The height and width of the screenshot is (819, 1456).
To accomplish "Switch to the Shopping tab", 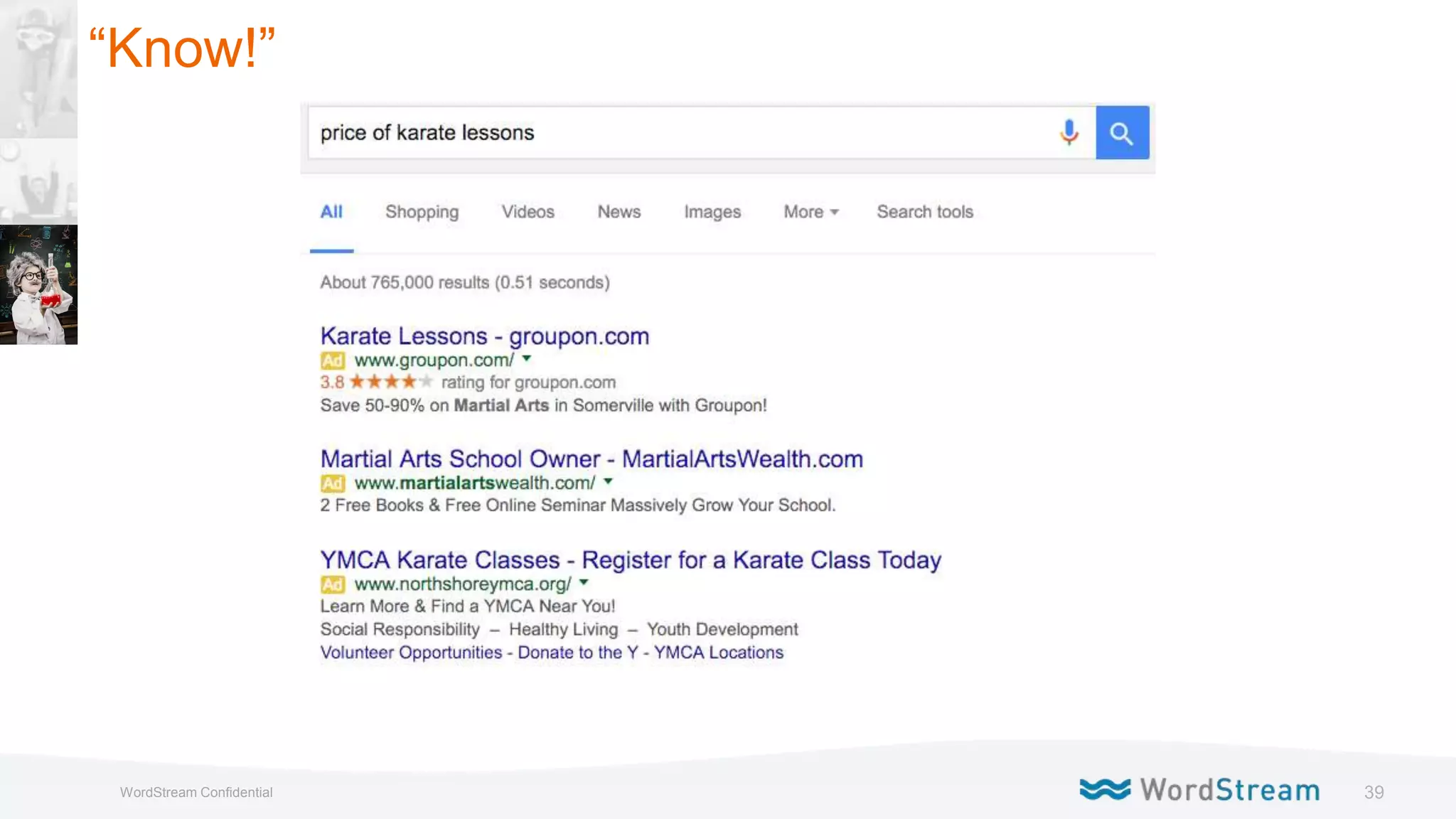I will pos(422,212).
